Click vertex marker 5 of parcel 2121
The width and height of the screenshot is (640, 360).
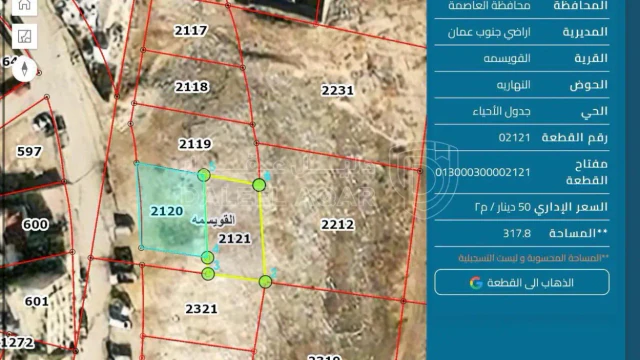(x=204, y=175)
